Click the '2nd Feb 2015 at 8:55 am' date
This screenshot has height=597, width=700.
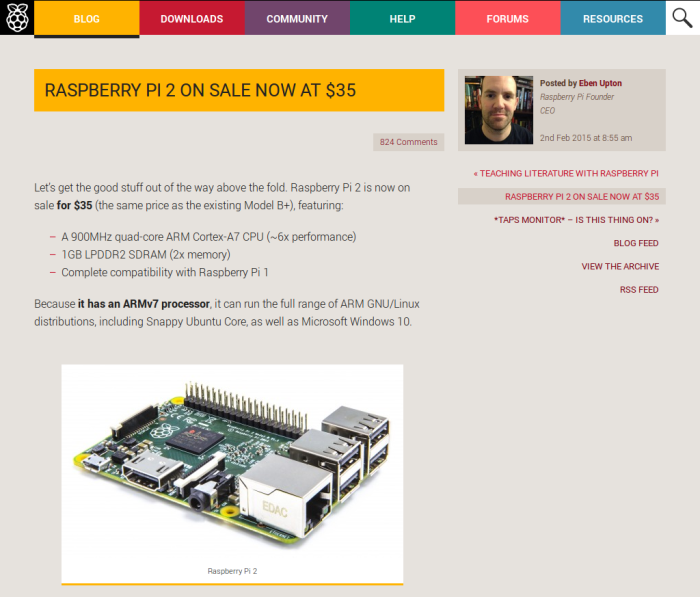click(586, 138)
